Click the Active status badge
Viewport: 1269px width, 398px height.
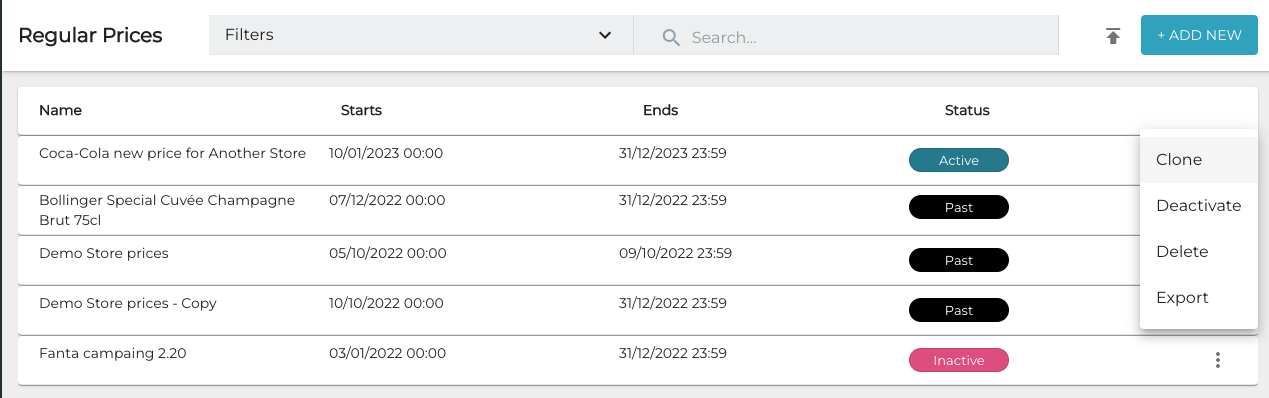(x=958, y=160)
